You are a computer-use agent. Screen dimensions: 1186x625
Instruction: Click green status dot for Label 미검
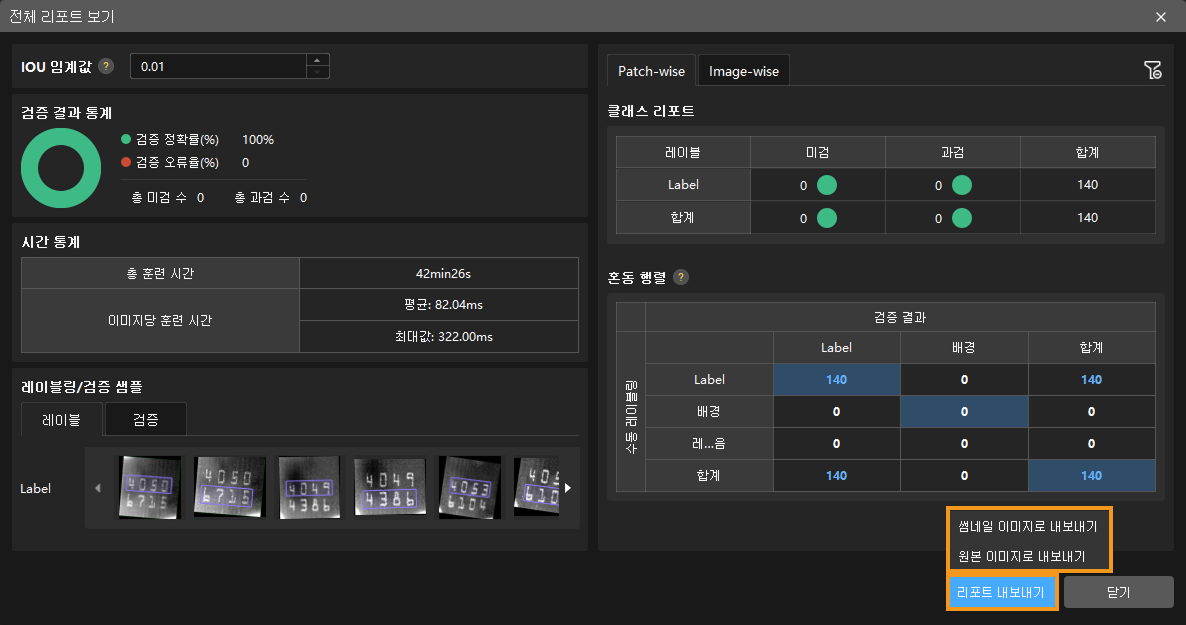[827, 185]
